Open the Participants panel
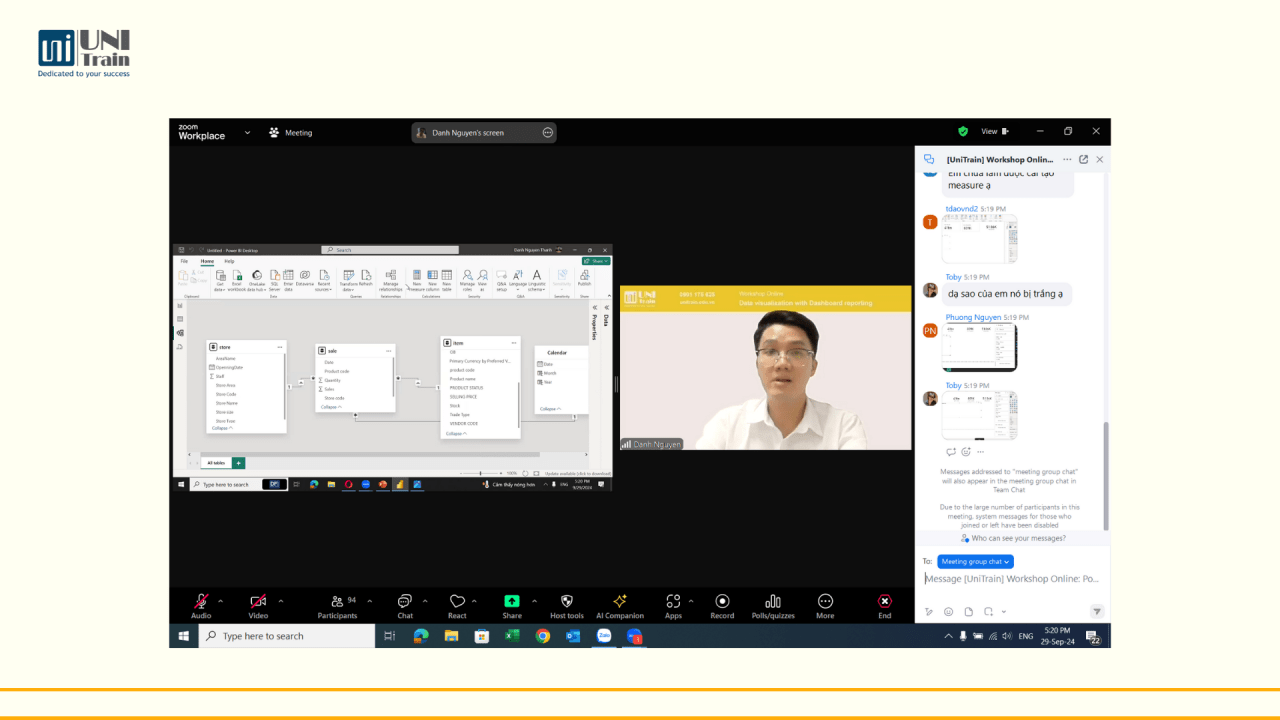Viewport: 1280px width, 720px height. click(x=338, y=605)
